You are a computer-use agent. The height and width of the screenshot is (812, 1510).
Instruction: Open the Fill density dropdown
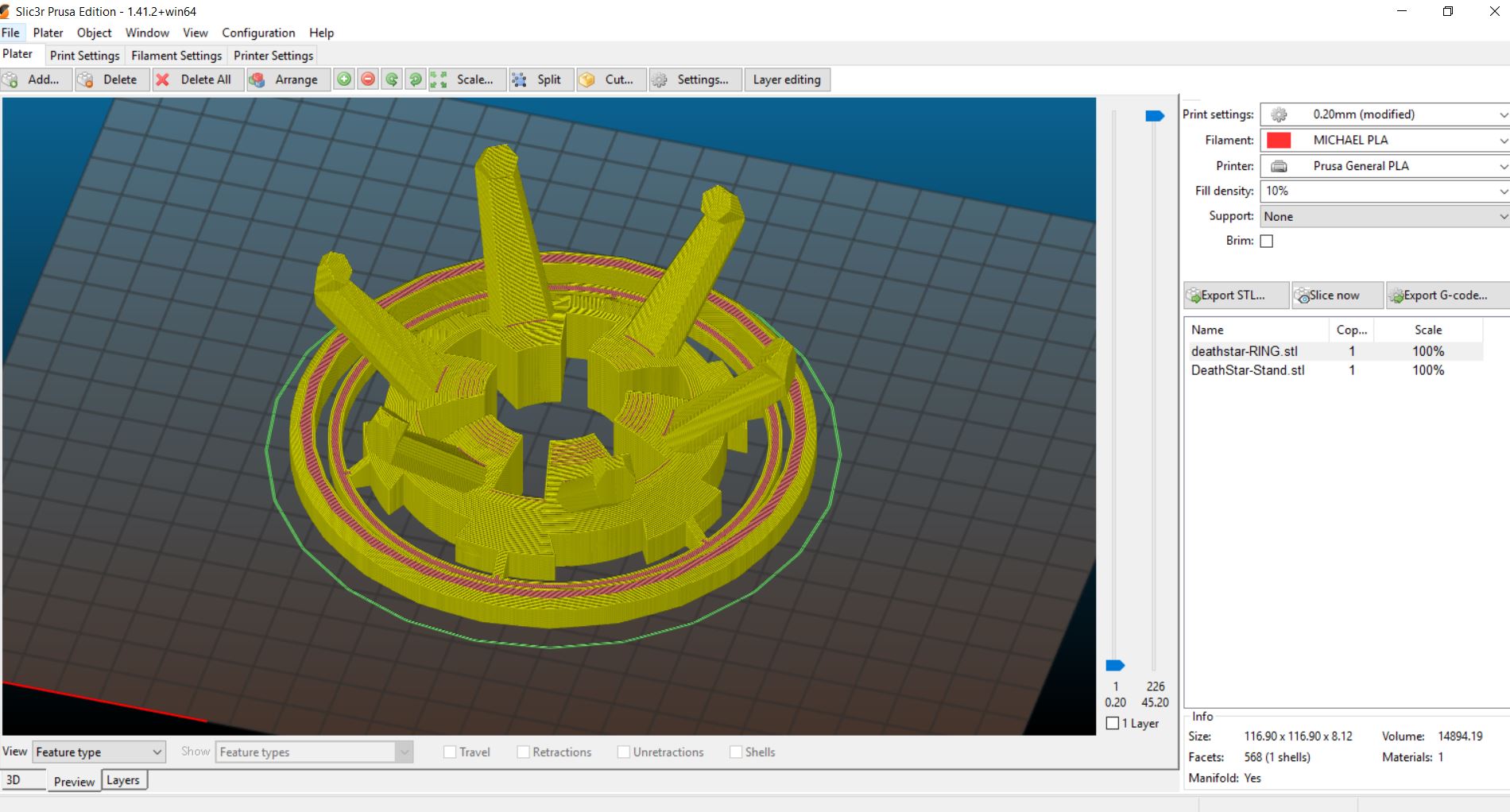pyautogui.click(x=1384, y=191)
